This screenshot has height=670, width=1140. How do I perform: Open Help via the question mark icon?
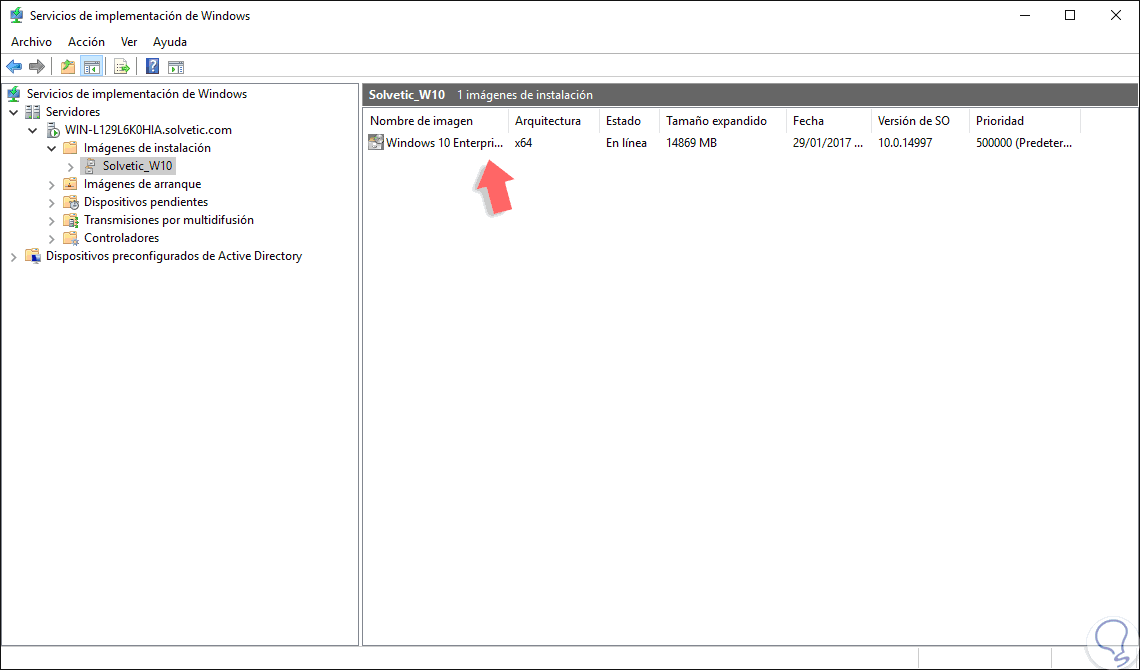coord(153,67)
